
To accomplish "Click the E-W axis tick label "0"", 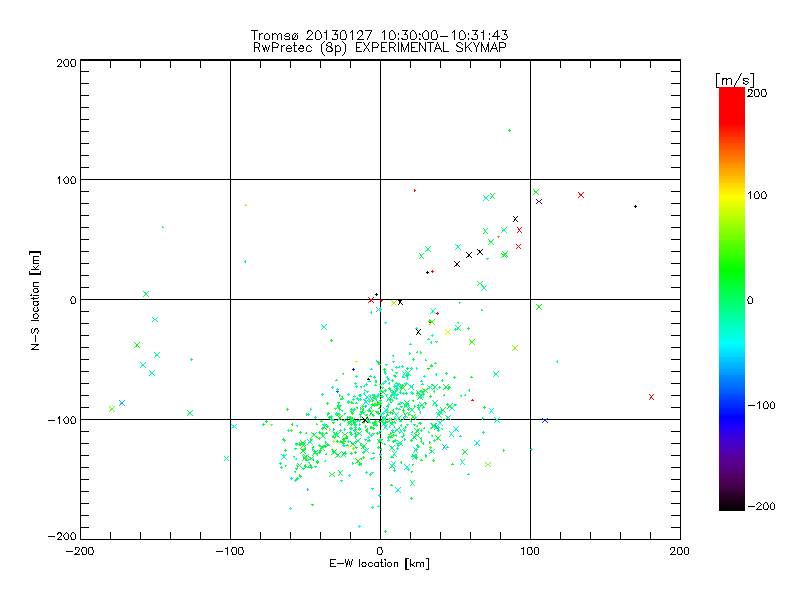I will pos(380,552).
